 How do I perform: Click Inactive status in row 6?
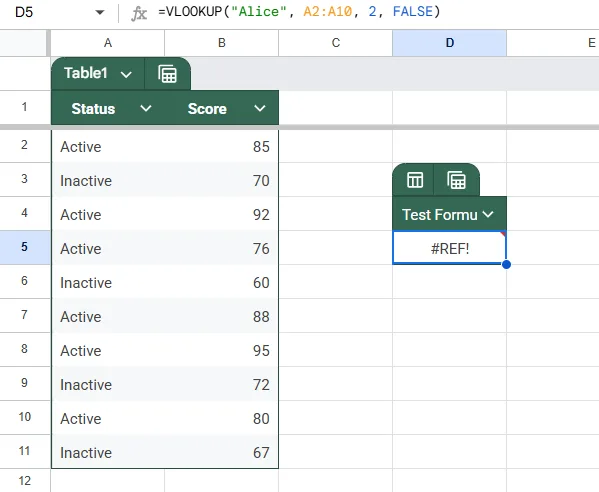point(108,282)
